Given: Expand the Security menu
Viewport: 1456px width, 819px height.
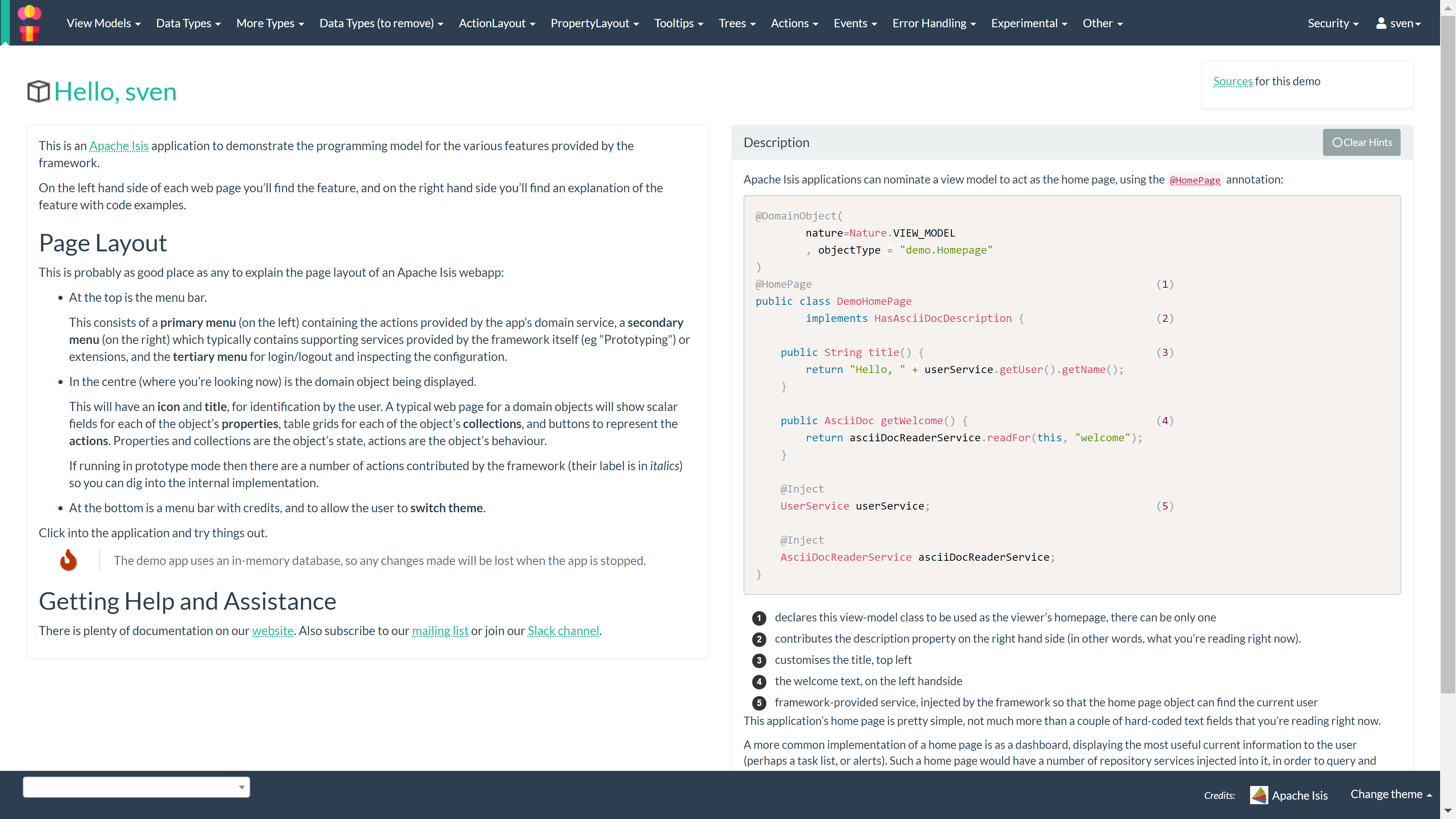Looking at the screenshot, I should click(1332, 23).
